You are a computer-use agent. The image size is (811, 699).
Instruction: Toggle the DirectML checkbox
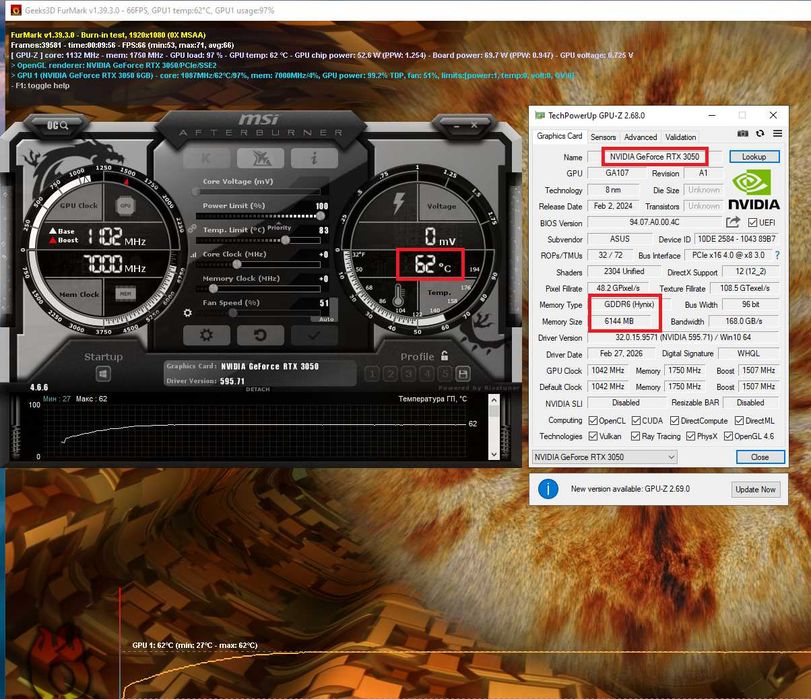click(739, 421)
